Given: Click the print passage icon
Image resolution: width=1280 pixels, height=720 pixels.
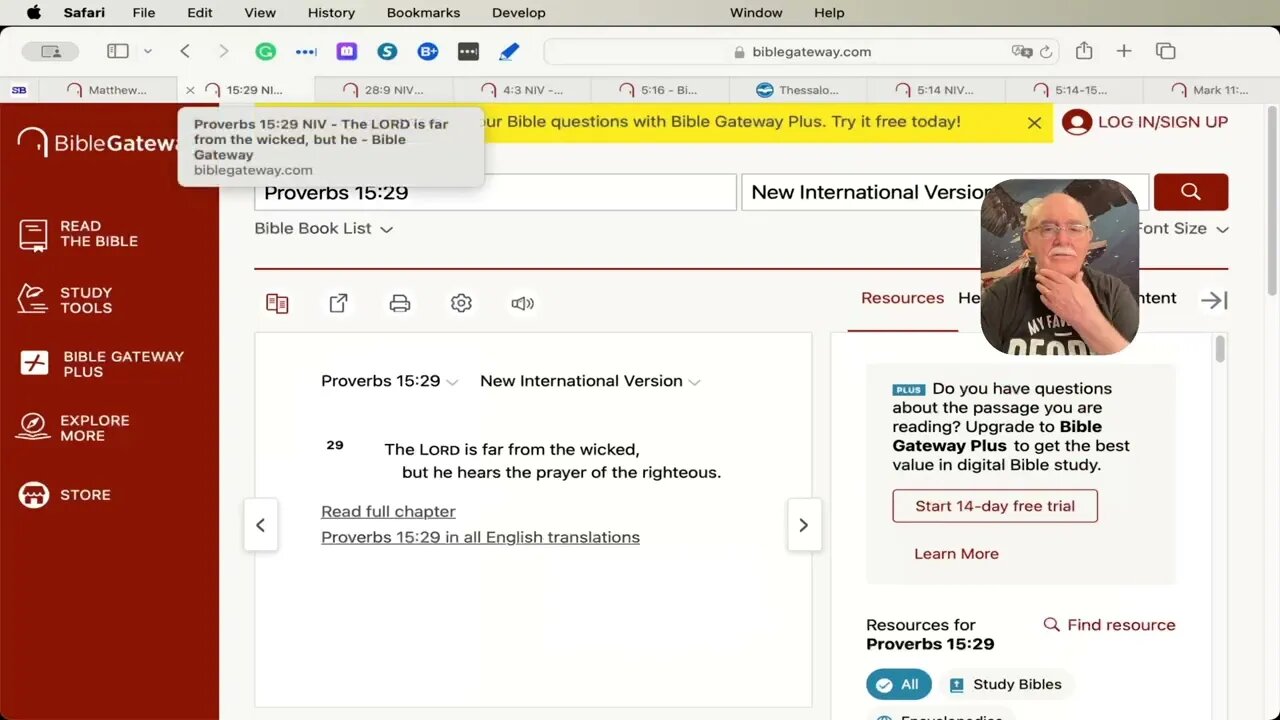Looking at the screenshot, I should 400,303.
